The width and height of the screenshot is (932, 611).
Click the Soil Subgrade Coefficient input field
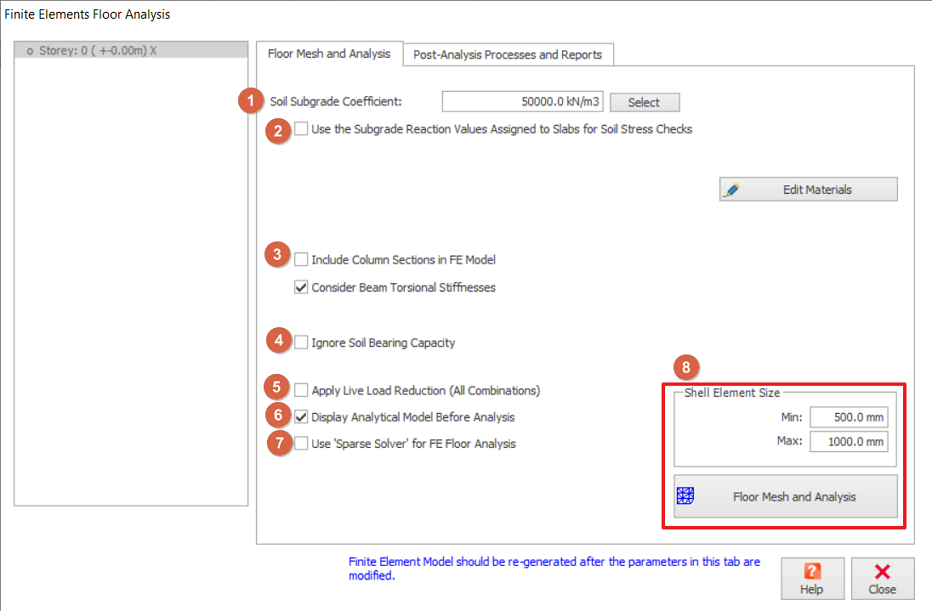tap(522, 102)
